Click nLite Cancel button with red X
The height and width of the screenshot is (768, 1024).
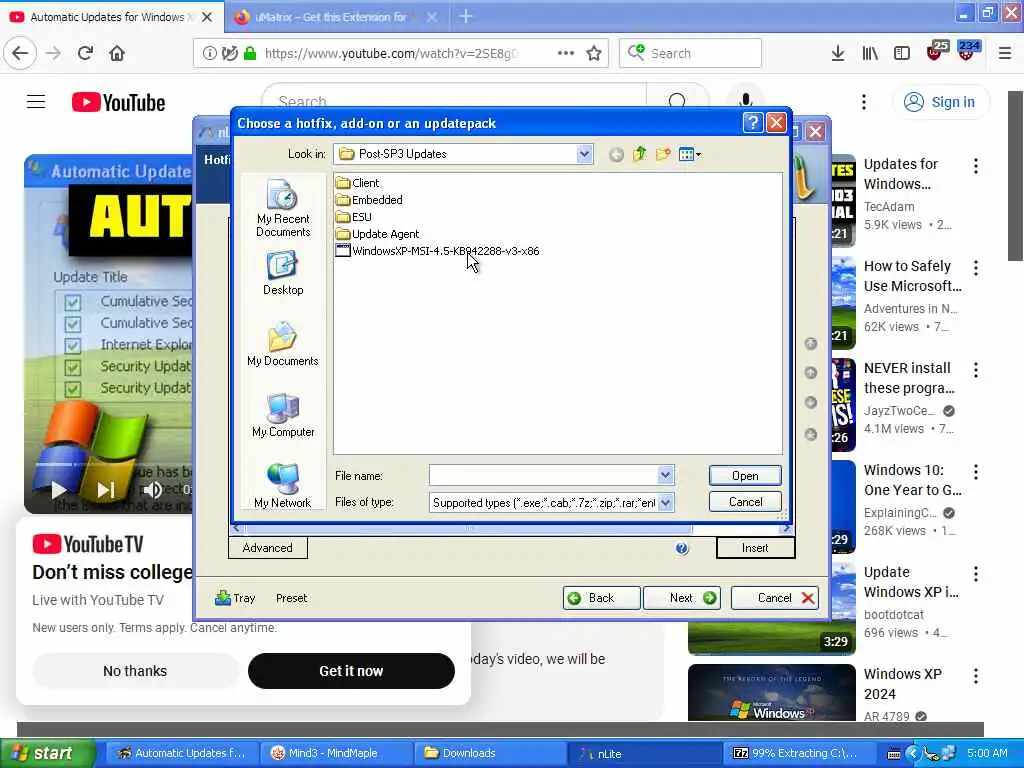(775, 598)
